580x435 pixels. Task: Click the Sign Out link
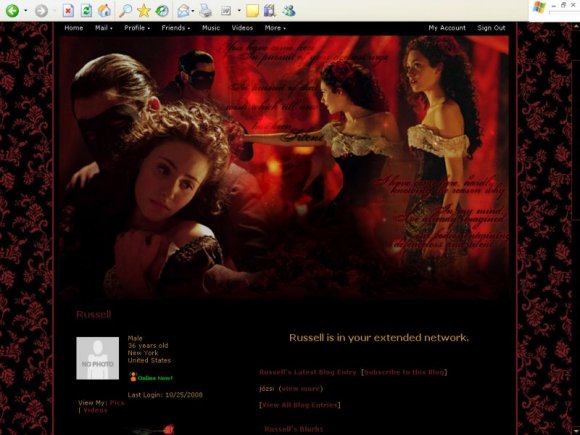[491, 28]
